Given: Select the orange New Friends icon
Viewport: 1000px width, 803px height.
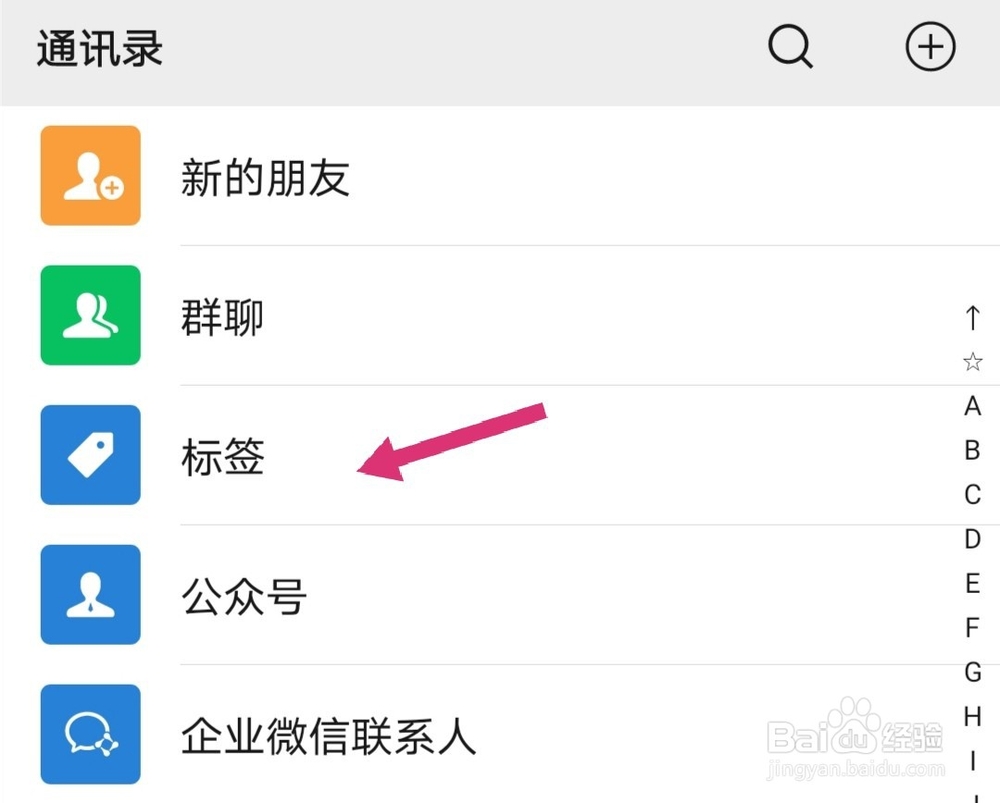Looking at the screenshot, I should pos(90,176).
